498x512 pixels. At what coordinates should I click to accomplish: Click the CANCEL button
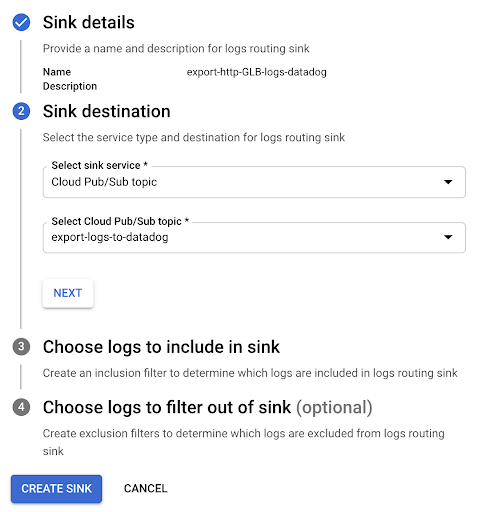(146, 489)
